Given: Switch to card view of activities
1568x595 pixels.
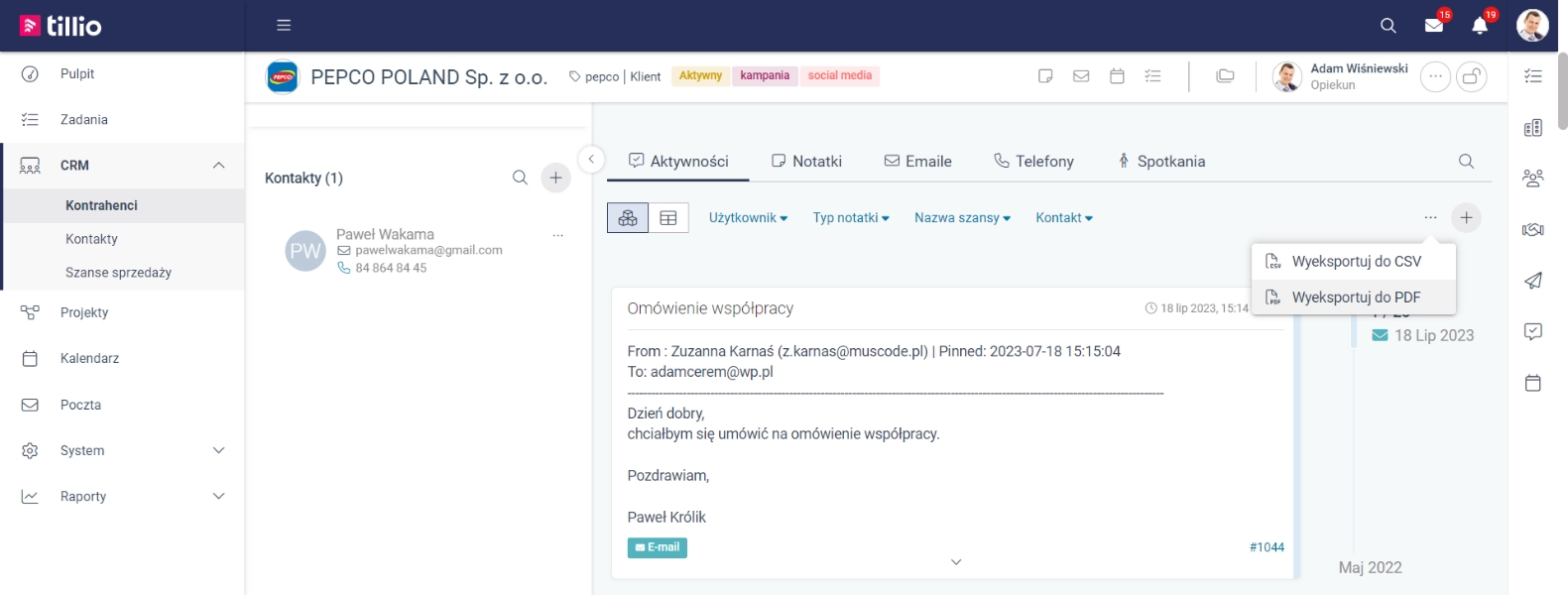Looking at the screenshot, I should click(628, 218).
